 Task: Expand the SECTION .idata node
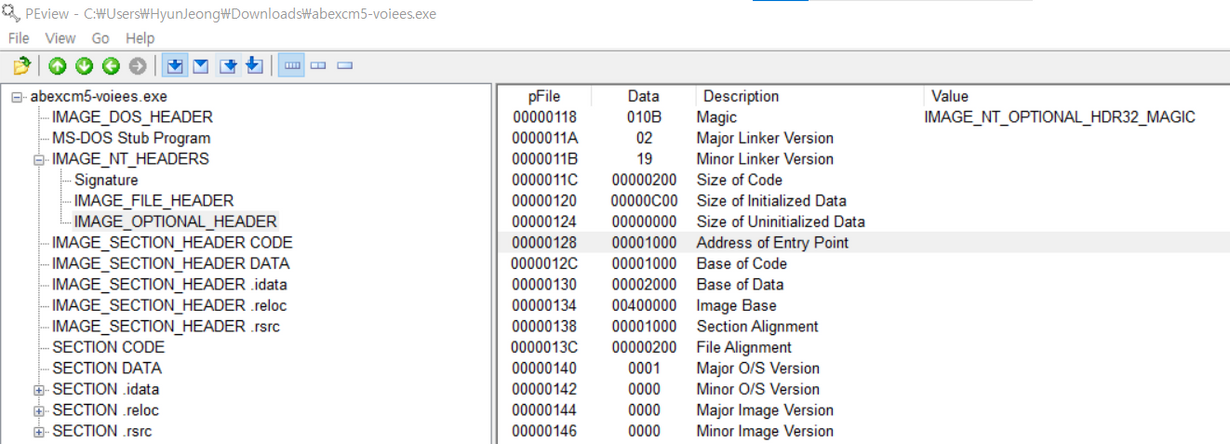pos(39,390)
